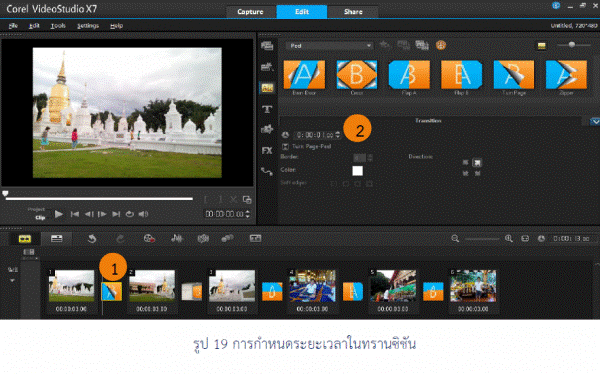Click the Undo arrow in timeline toolbar
Screen dimensions: 600x374
click(x=92, y=238)
